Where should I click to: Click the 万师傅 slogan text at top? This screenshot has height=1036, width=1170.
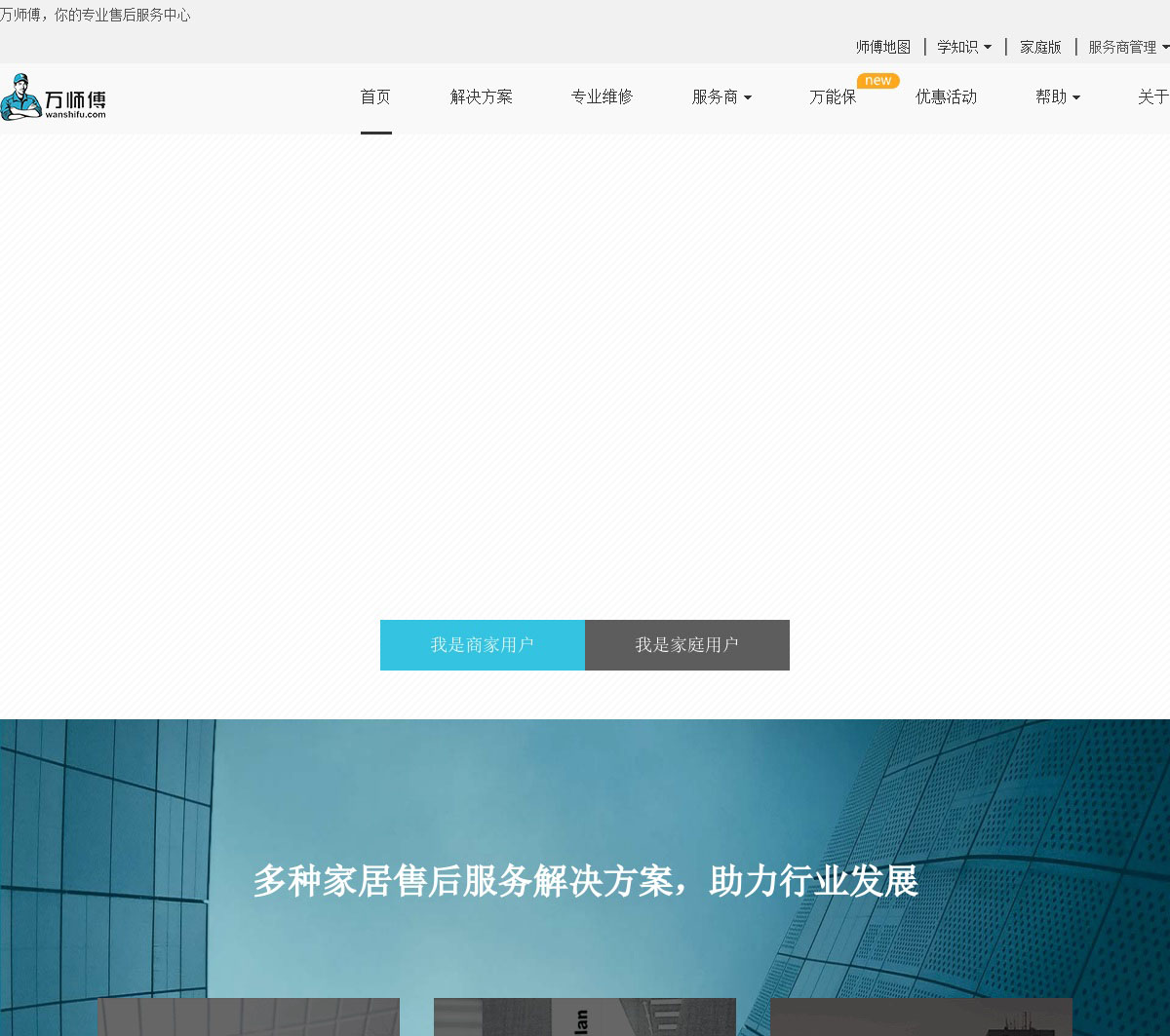[x=96, y=15]
